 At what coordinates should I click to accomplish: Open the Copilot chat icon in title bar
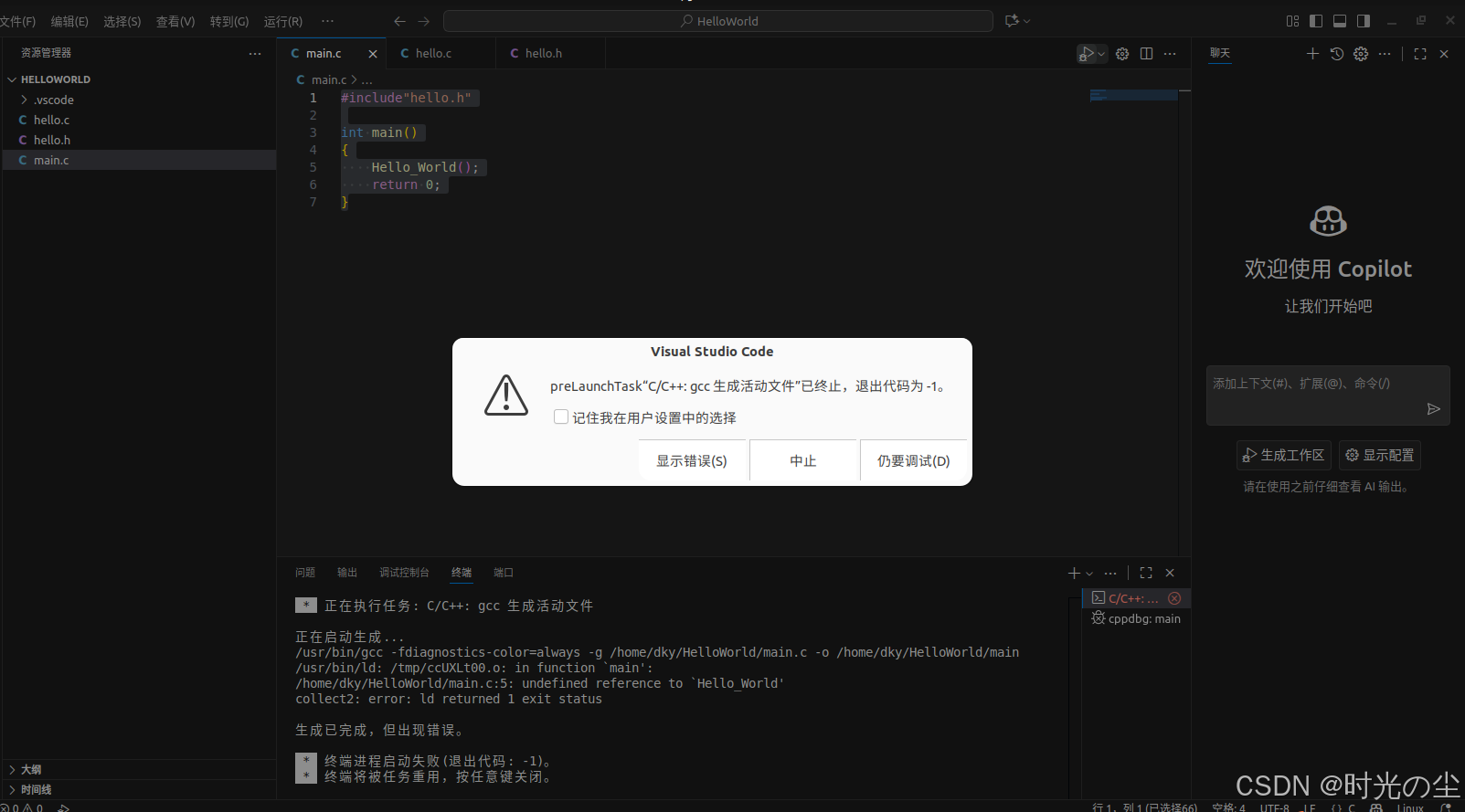[1012, 21]
